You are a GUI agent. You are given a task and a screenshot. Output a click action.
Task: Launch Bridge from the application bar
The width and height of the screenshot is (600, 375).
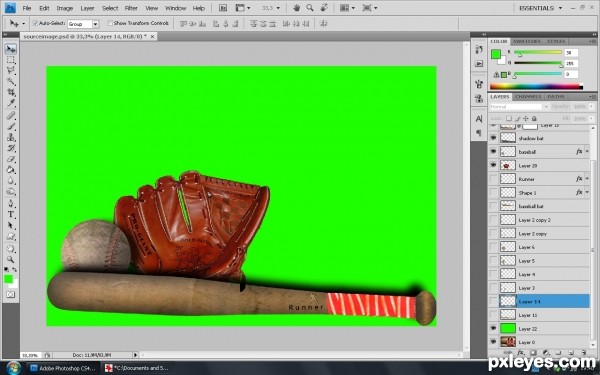pyautogui.click(x=223, y=8)
